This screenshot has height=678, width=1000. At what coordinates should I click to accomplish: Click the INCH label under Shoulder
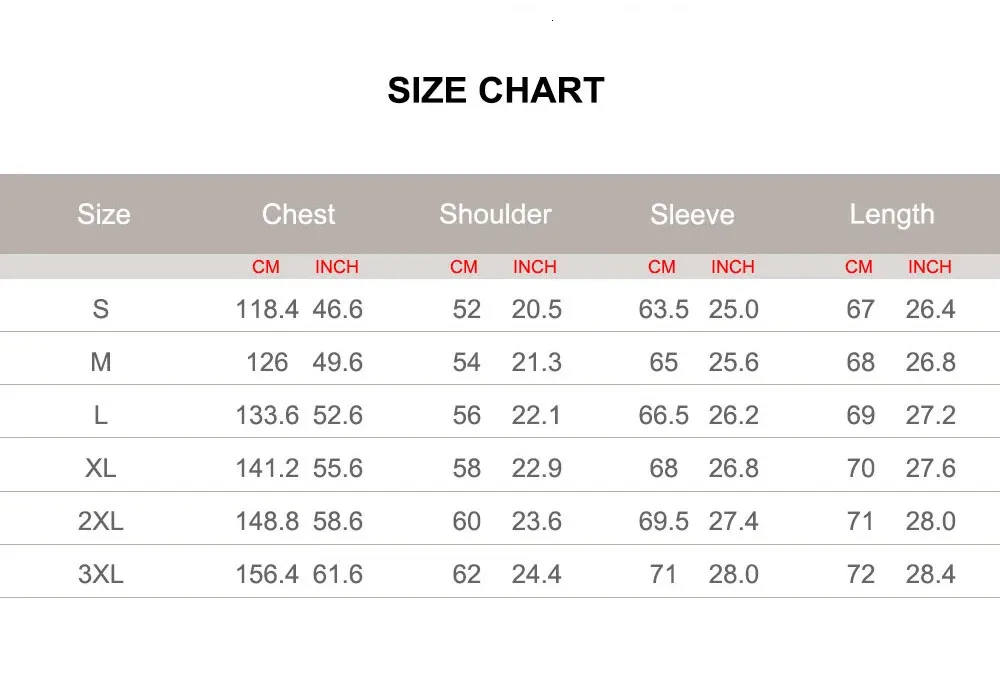(535, 267)
